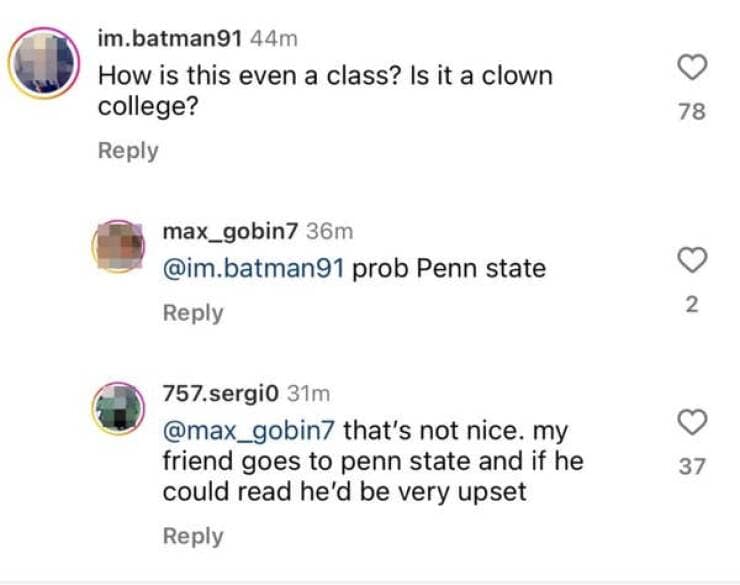This screenshot has height=585, width=740.
Task: Like max_gobin7's Penn state reply
Action: [692, 261]
